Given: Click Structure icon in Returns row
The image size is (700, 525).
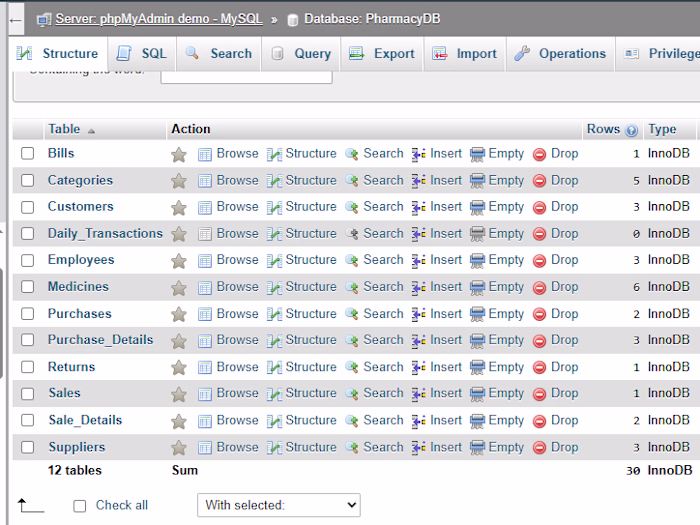Looking at the screenshot, I should point(274,368).
